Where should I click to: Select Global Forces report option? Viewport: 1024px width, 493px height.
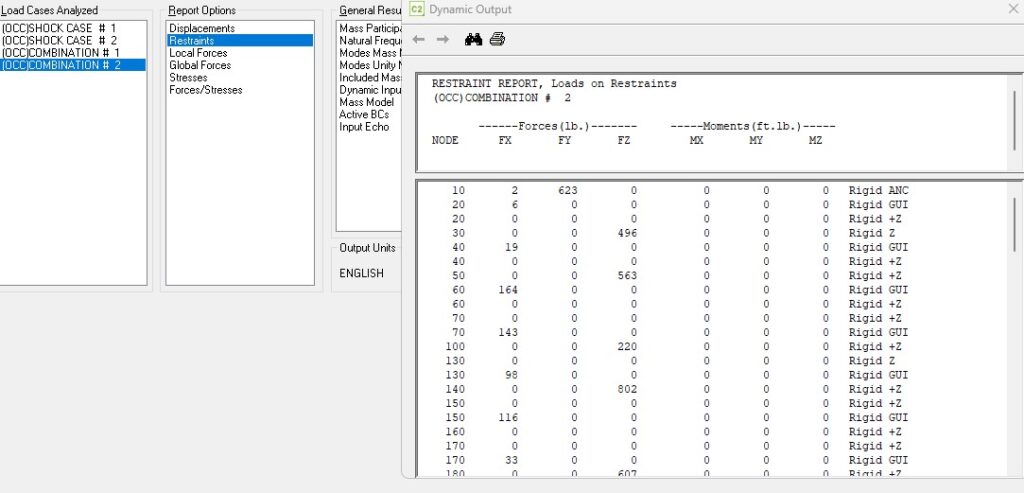pos(200,65)
